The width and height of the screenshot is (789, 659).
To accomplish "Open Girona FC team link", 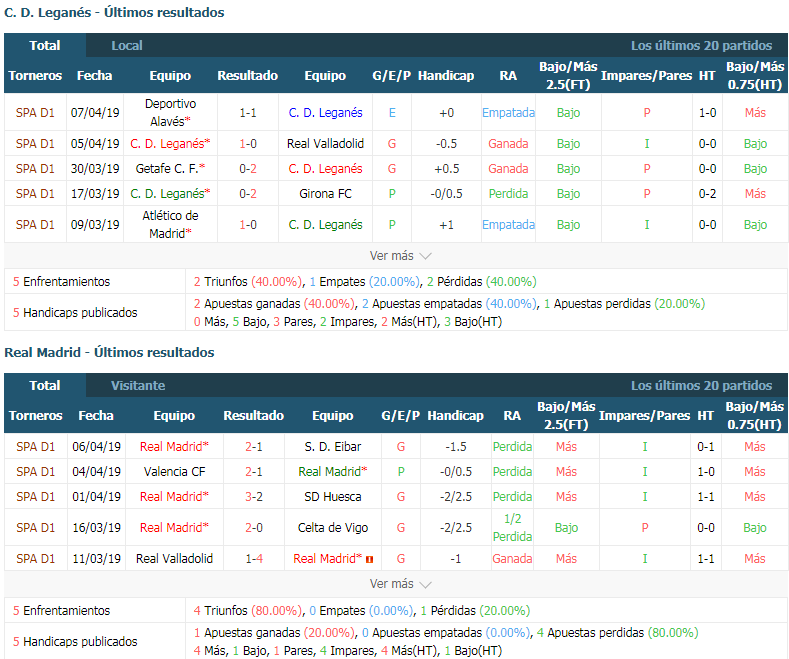I will coord(325,194).
